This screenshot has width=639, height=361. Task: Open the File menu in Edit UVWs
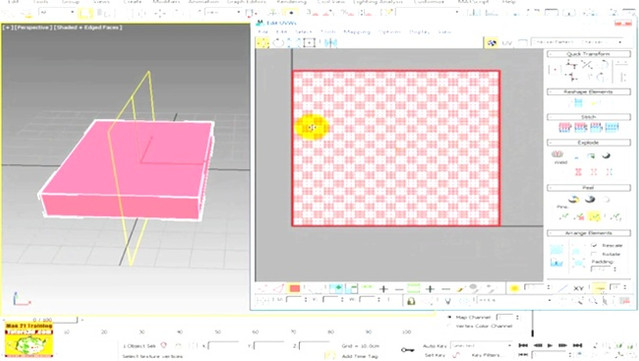pos(263,32)
